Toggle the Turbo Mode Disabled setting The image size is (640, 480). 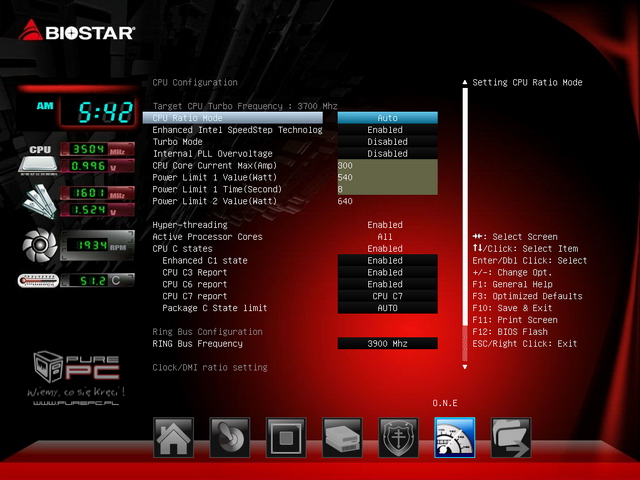click(x=386, y=142)
